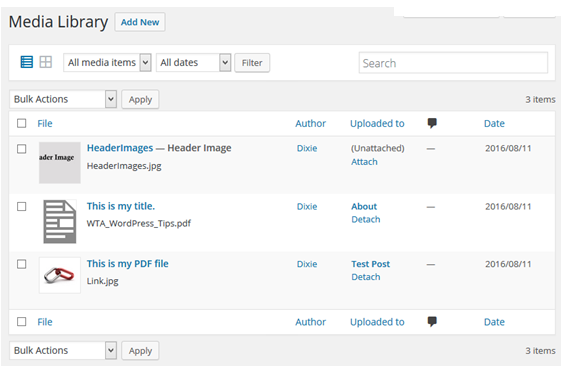Sort by comments icon in footer row
The height and width of the screenshot is (367, 565).
click(432, 321)
